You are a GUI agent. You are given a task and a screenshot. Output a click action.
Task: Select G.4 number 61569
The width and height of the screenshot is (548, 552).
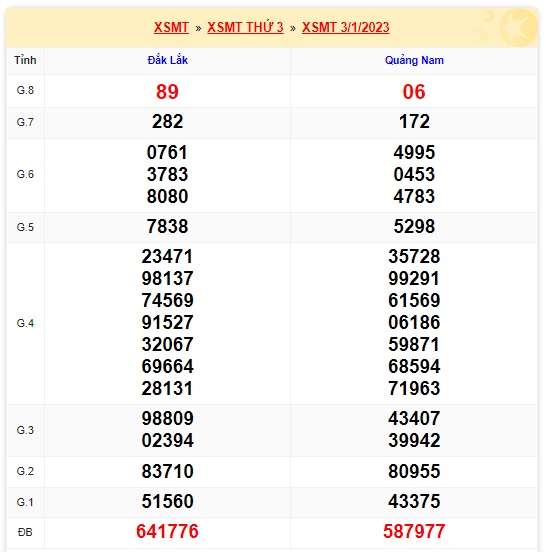(414, 300)
